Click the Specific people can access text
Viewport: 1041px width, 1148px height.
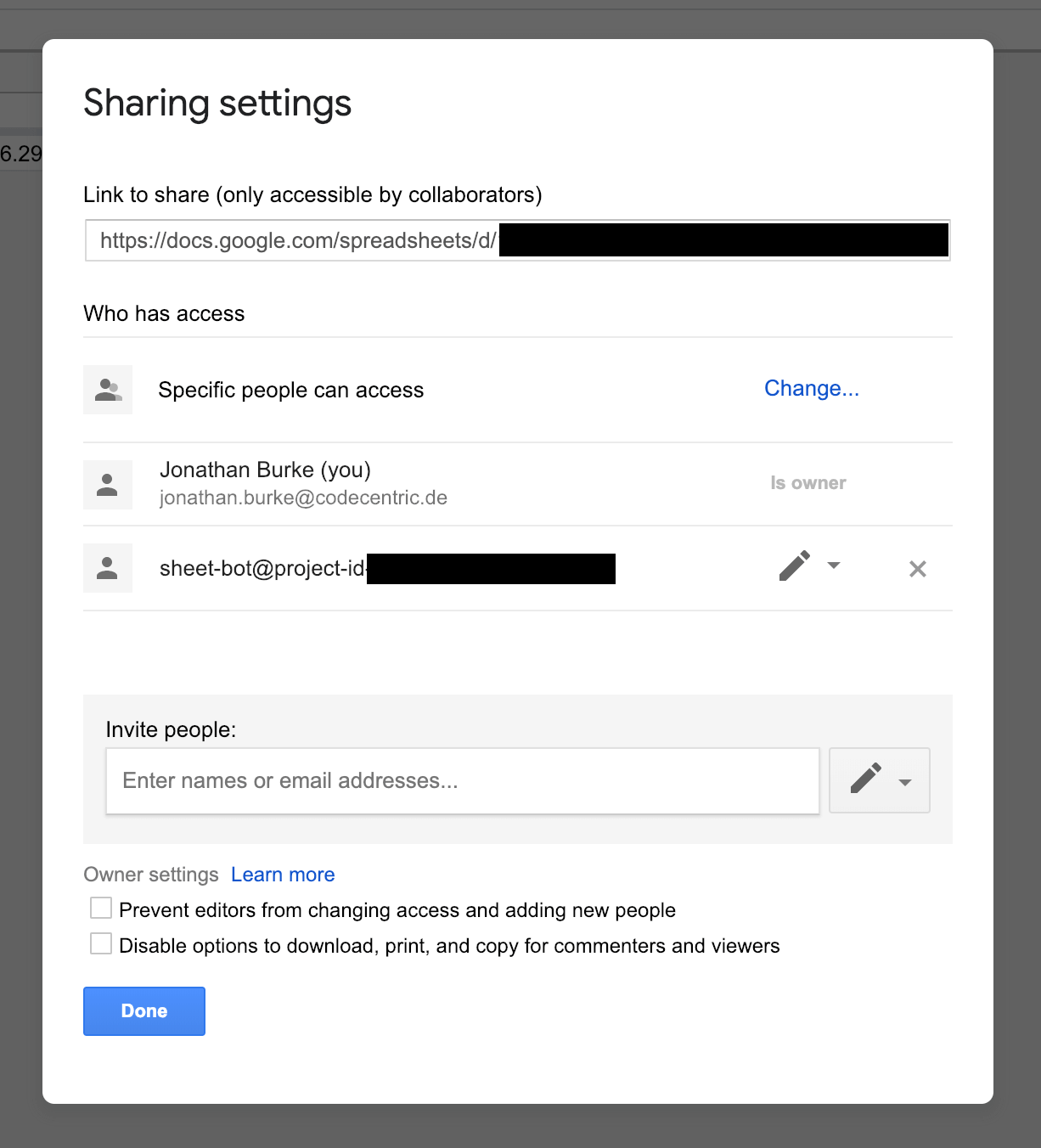click(290, 391)
